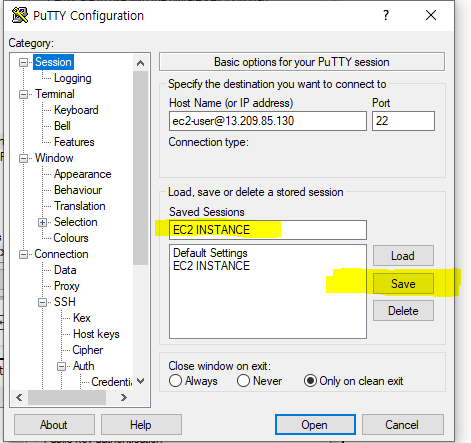Click the PuTTY icon in title bar

pos(20,15)
